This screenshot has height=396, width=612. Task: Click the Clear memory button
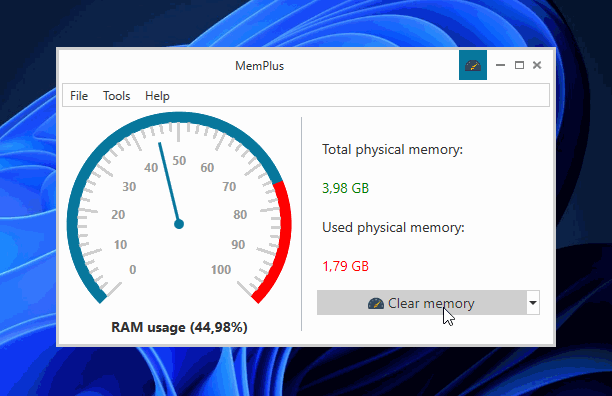(x=422, y=303)
